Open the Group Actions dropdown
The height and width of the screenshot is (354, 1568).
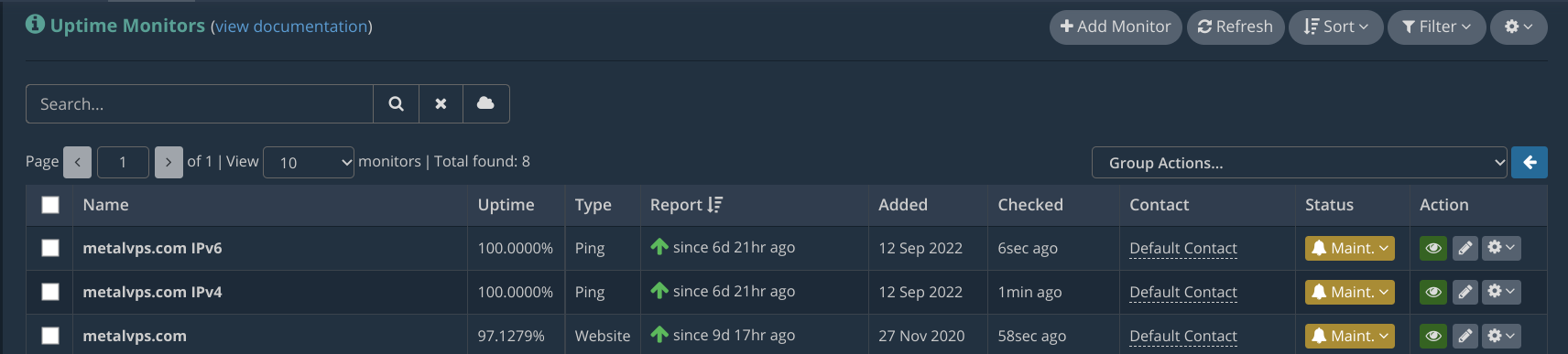tap(1299, 162)
